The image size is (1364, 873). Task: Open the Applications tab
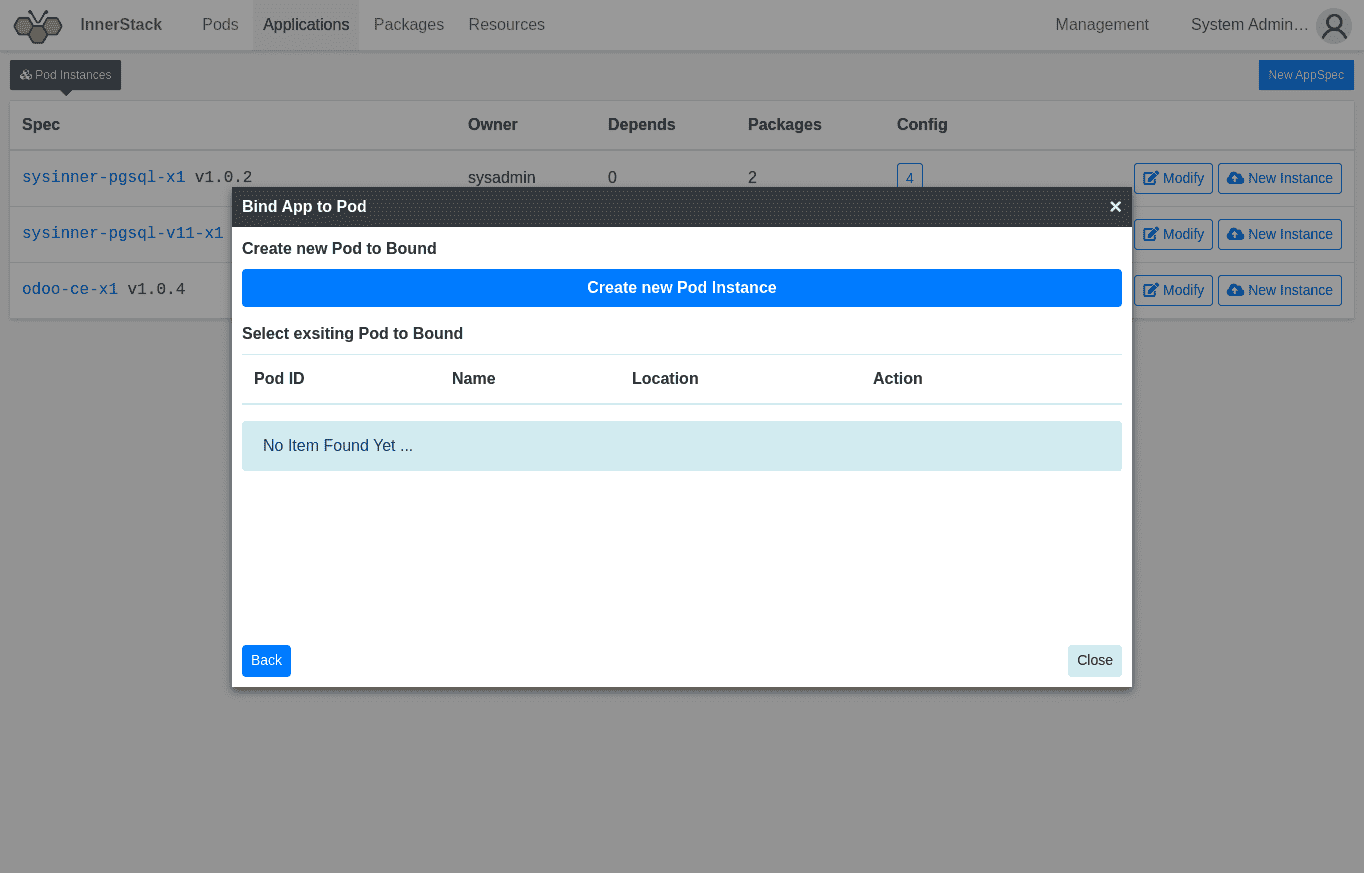306,25
